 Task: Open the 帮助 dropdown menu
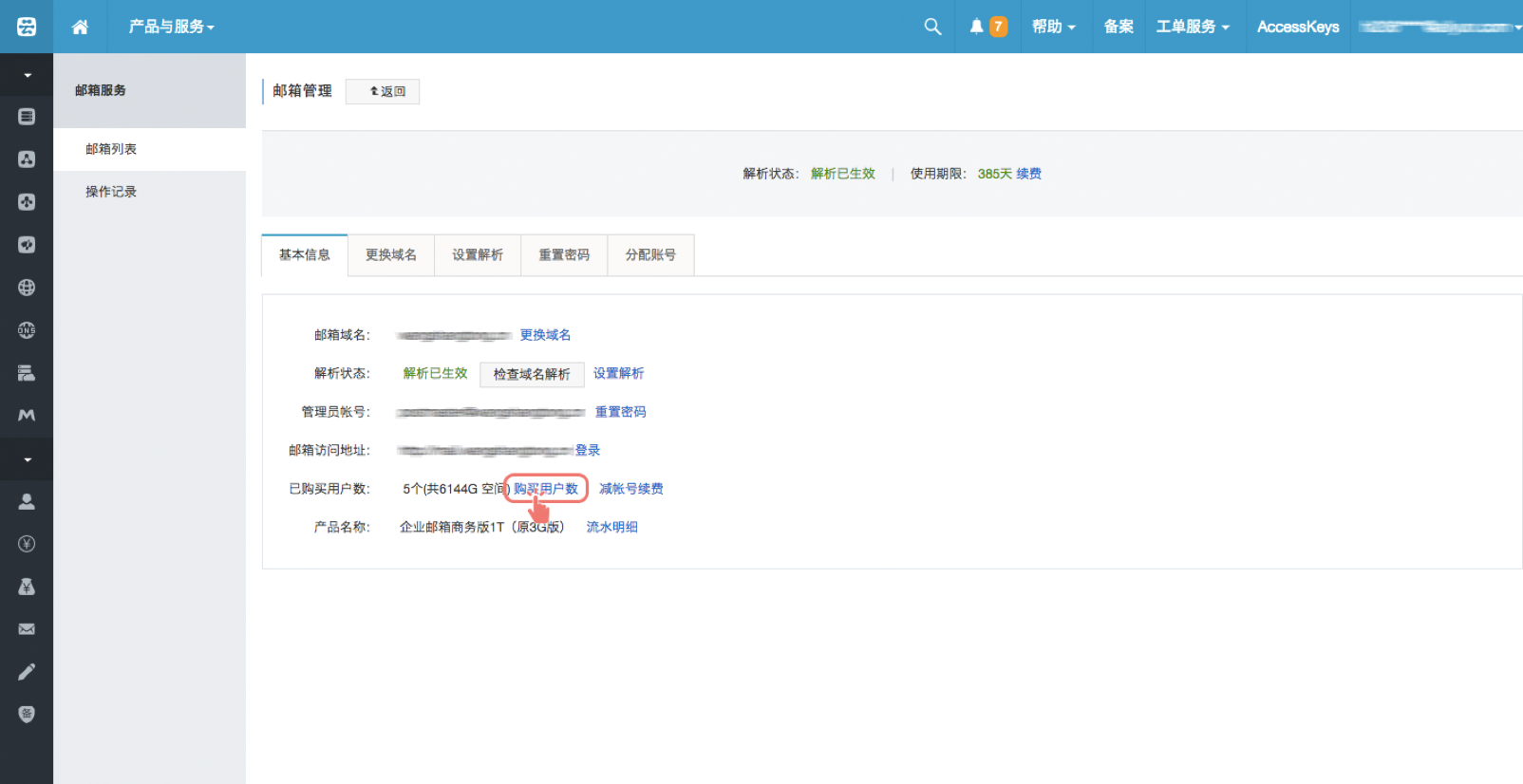click(1053, 27)
